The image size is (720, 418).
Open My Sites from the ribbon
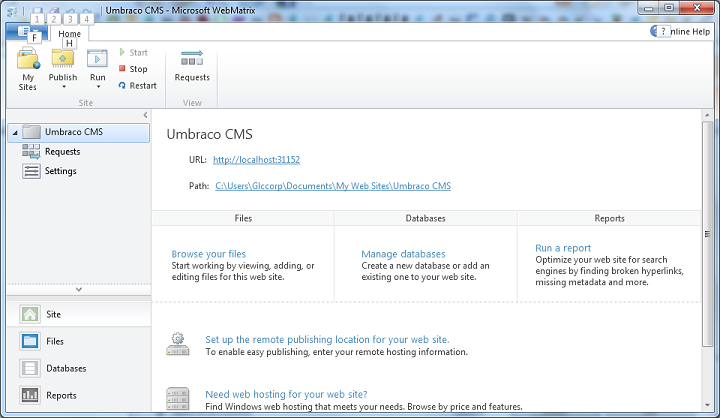click(x=28, y=69)
